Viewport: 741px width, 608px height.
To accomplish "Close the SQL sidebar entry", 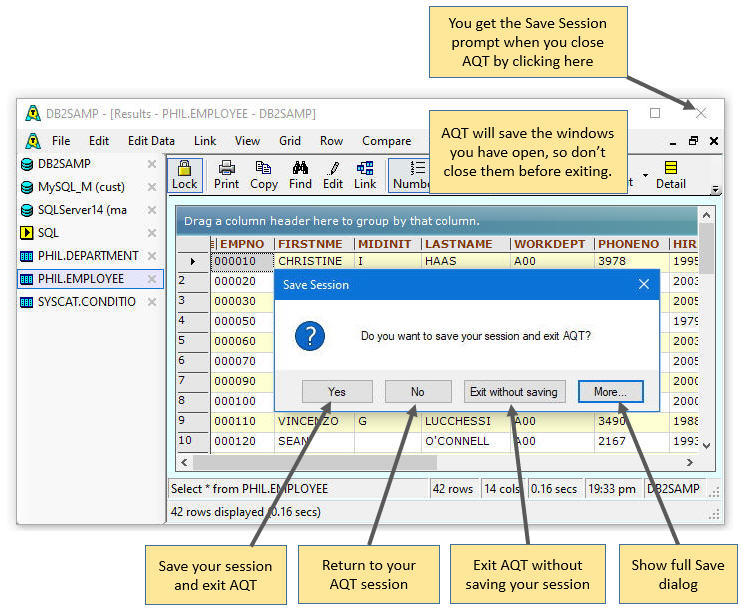I will [152, 233].
